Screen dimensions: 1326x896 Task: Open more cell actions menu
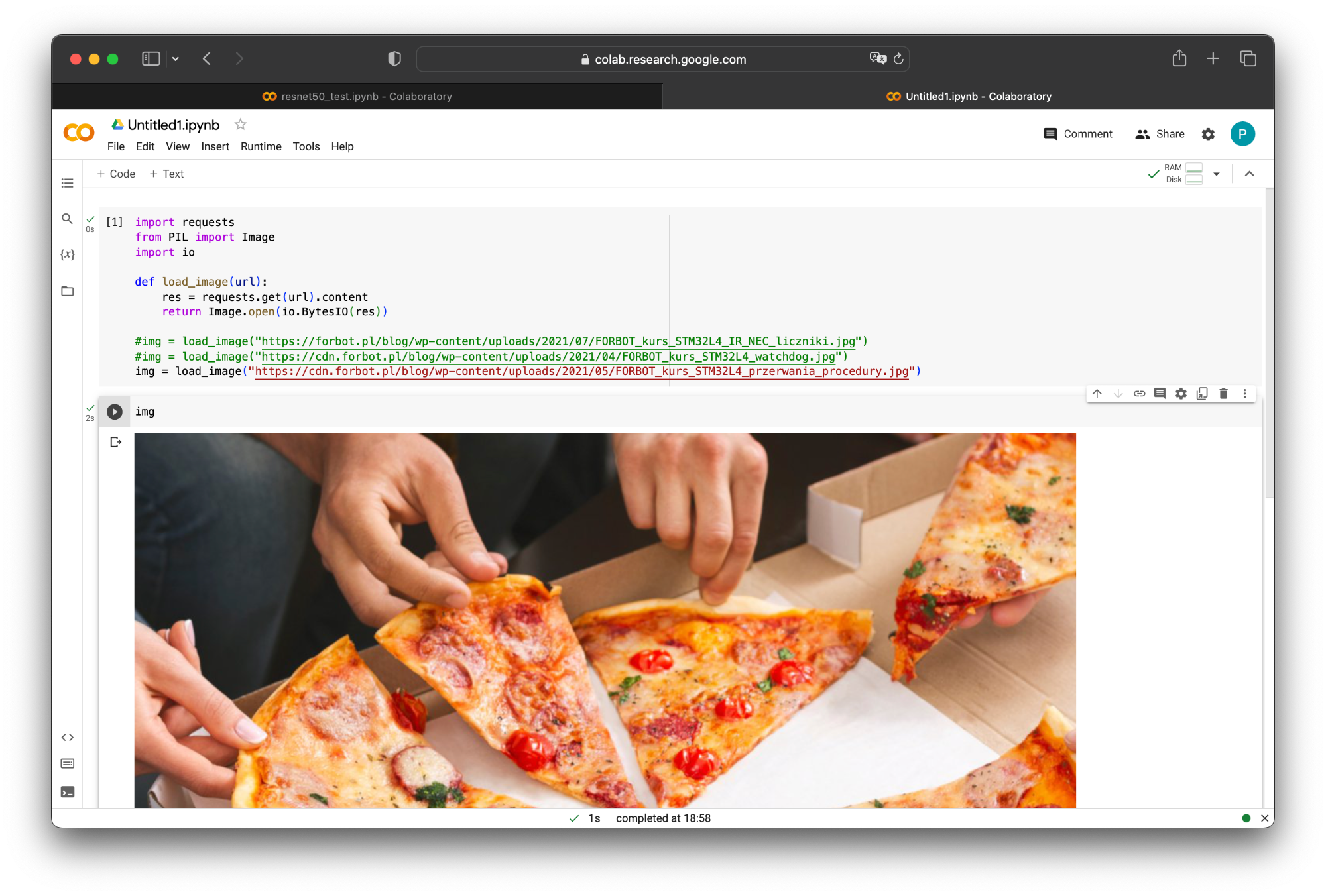click(x=1244, y=394)
